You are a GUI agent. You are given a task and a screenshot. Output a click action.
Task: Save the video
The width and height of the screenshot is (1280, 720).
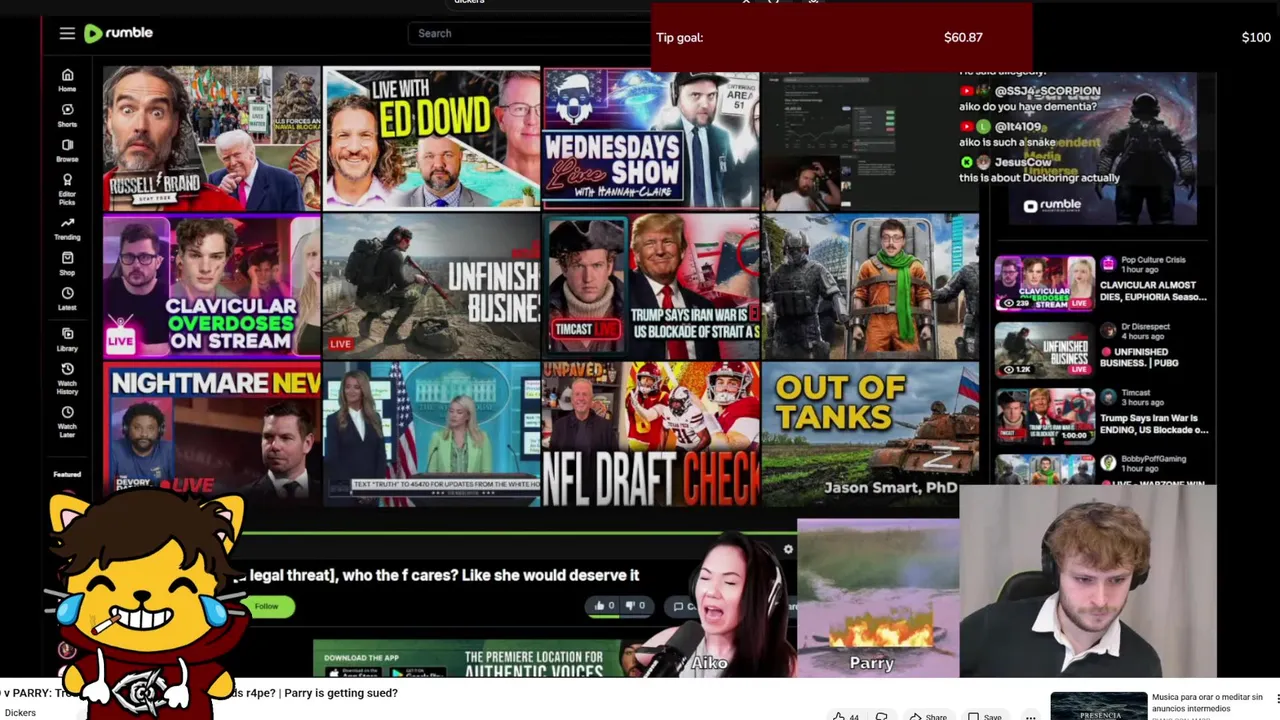985,716
